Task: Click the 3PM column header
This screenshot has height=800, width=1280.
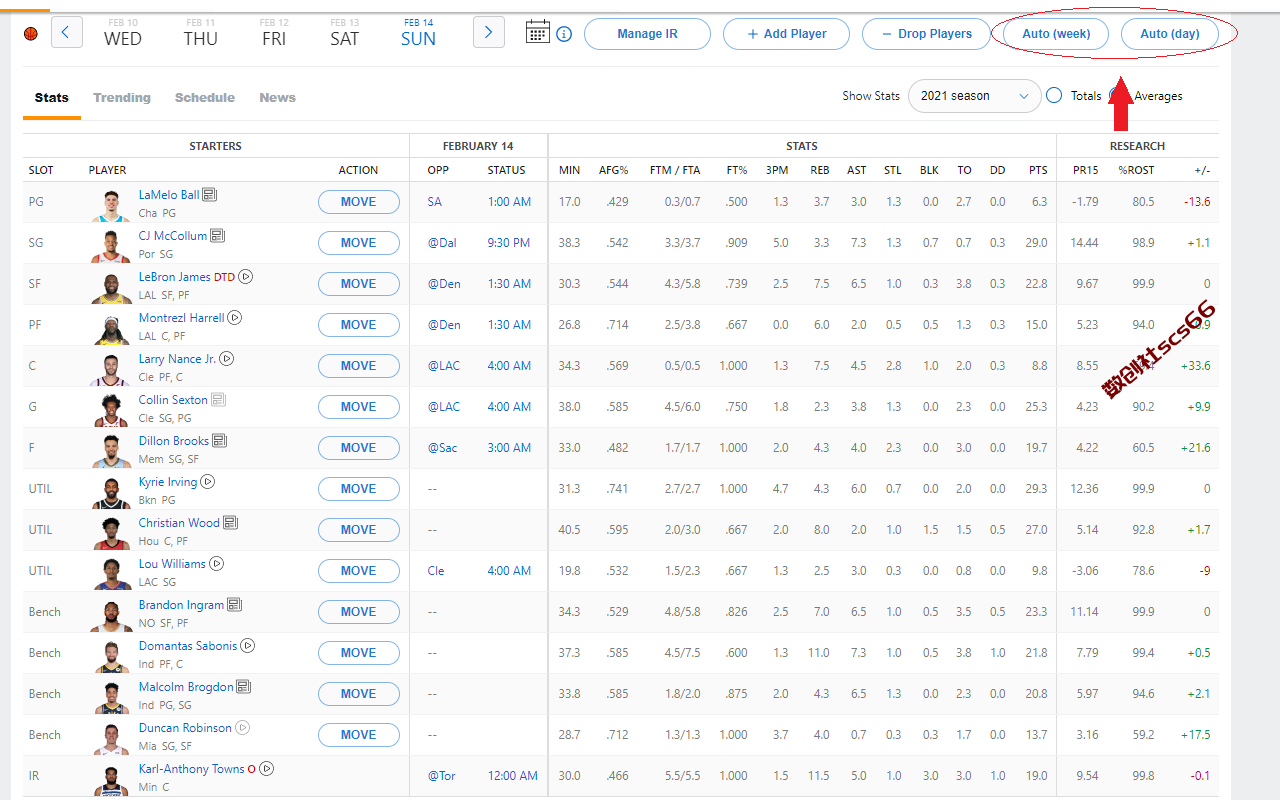Action: (x=777, y=171)
